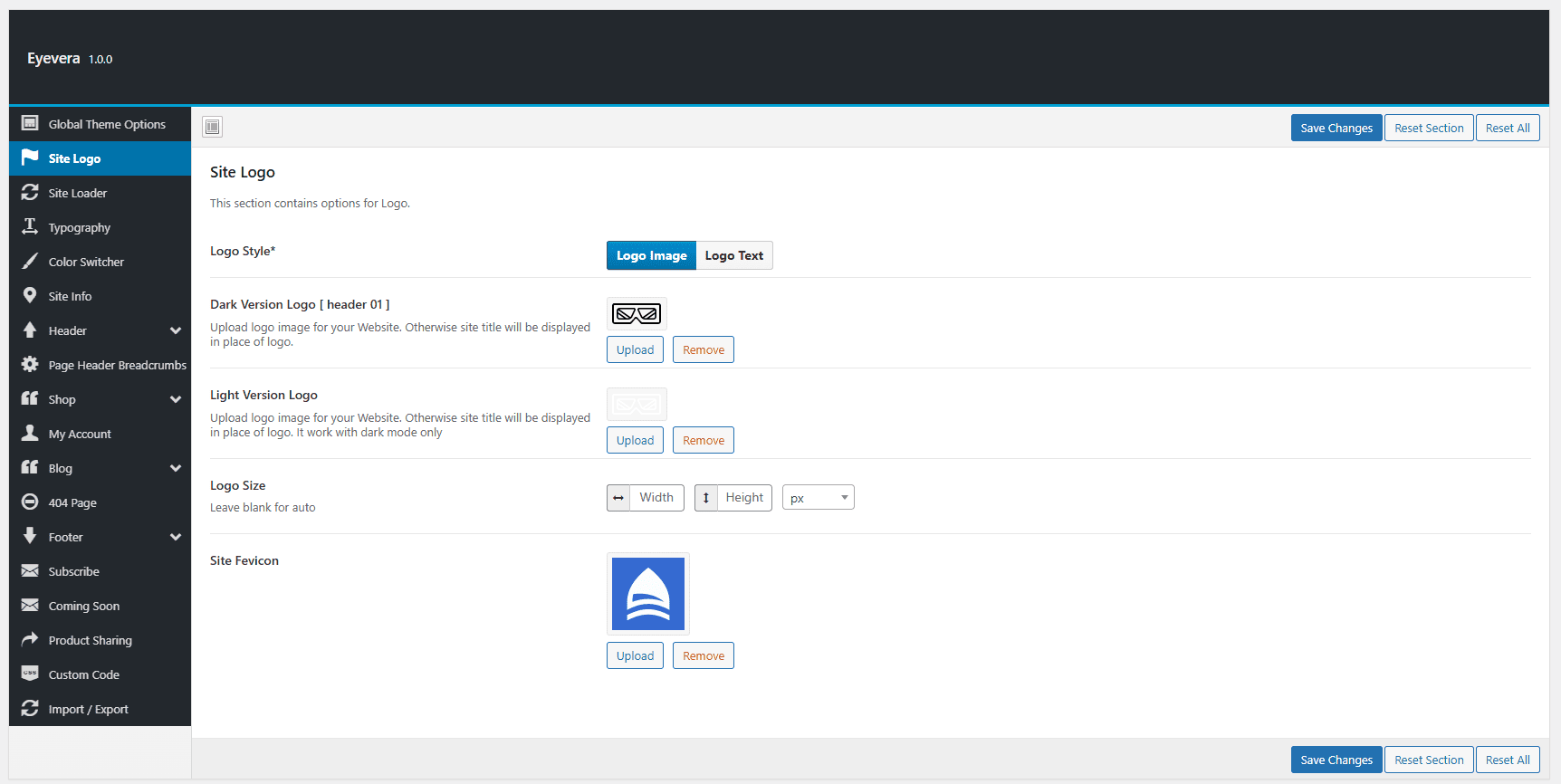1561x784 pixels.
Task: Click the Blog quote icon
Action: (x=30, y=467)
